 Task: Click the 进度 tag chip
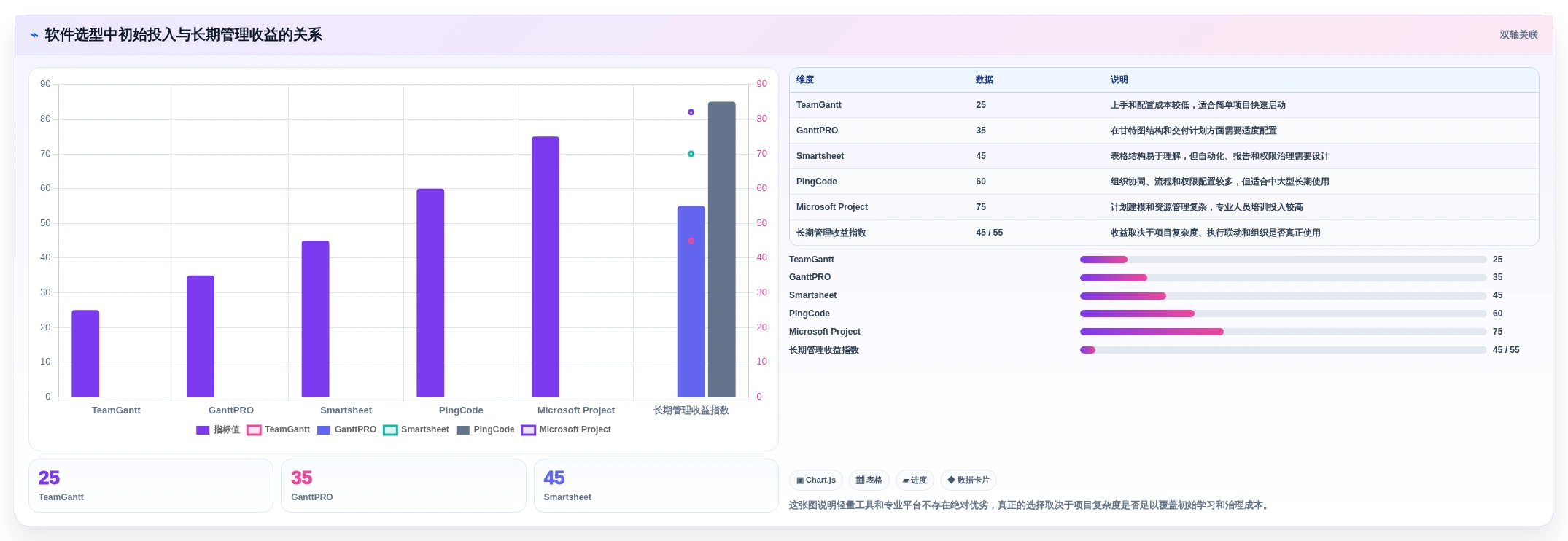(x=915, y=480)
